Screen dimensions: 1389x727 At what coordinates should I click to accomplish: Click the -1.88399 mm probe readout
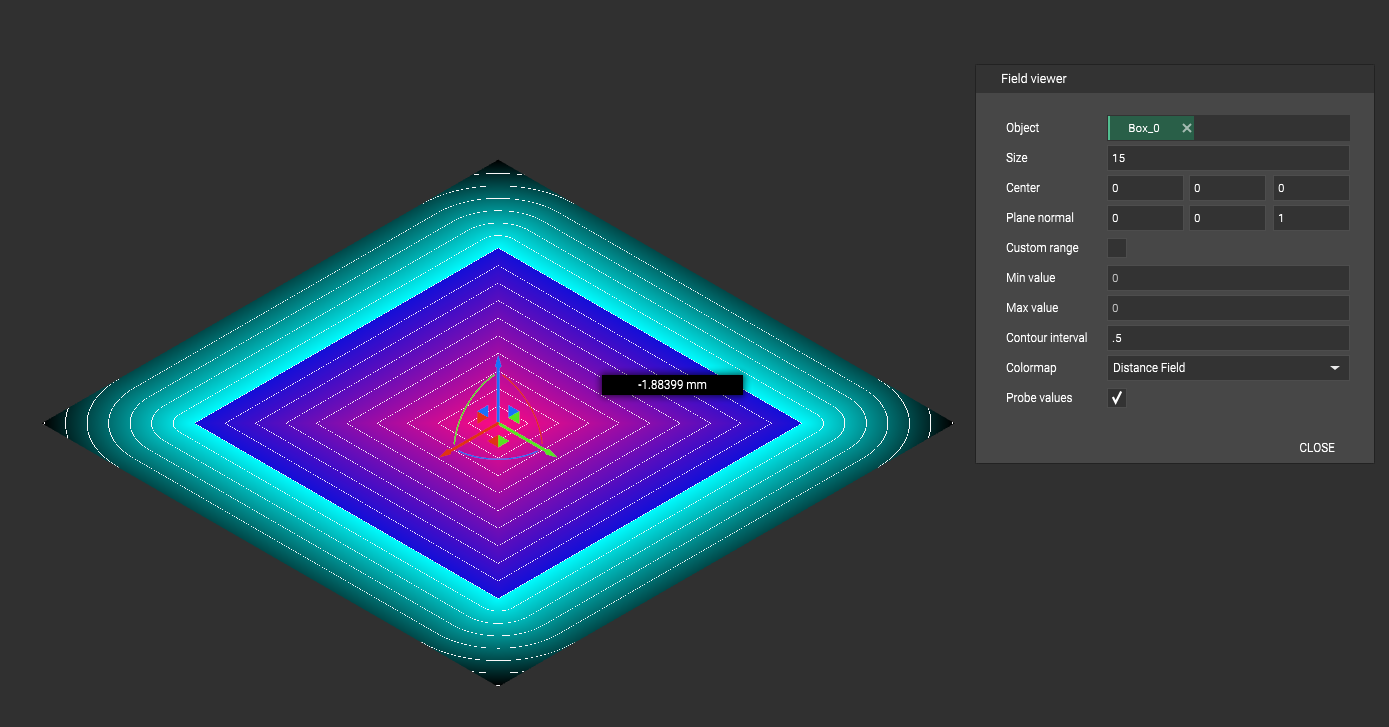click(672, 384)
